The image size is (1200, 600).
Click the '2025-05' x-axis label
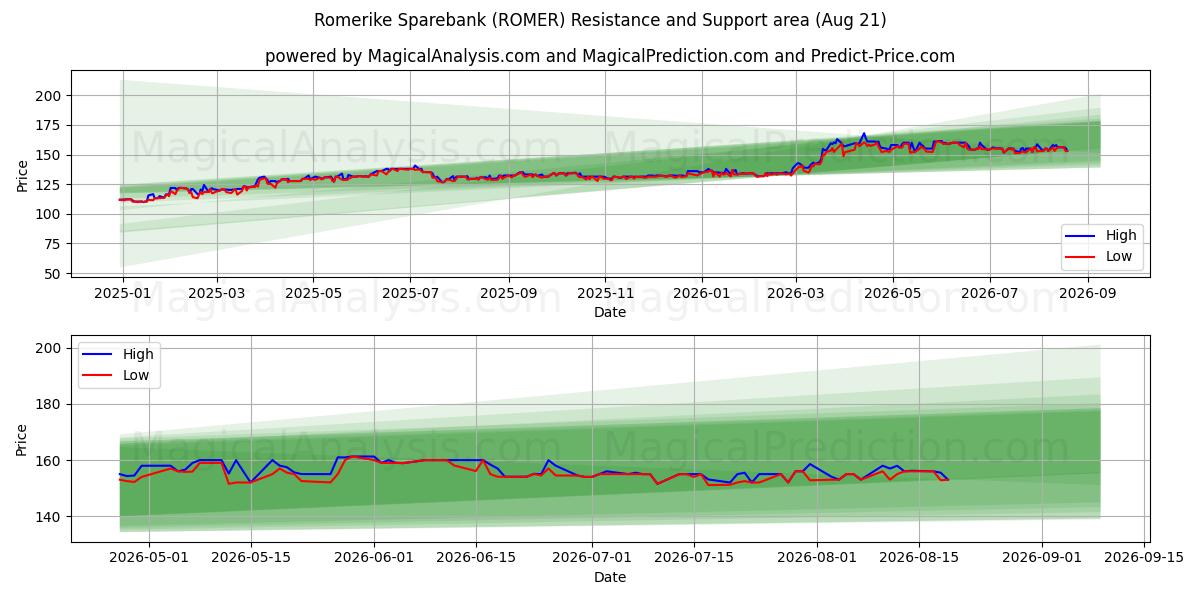pos(313,294)
